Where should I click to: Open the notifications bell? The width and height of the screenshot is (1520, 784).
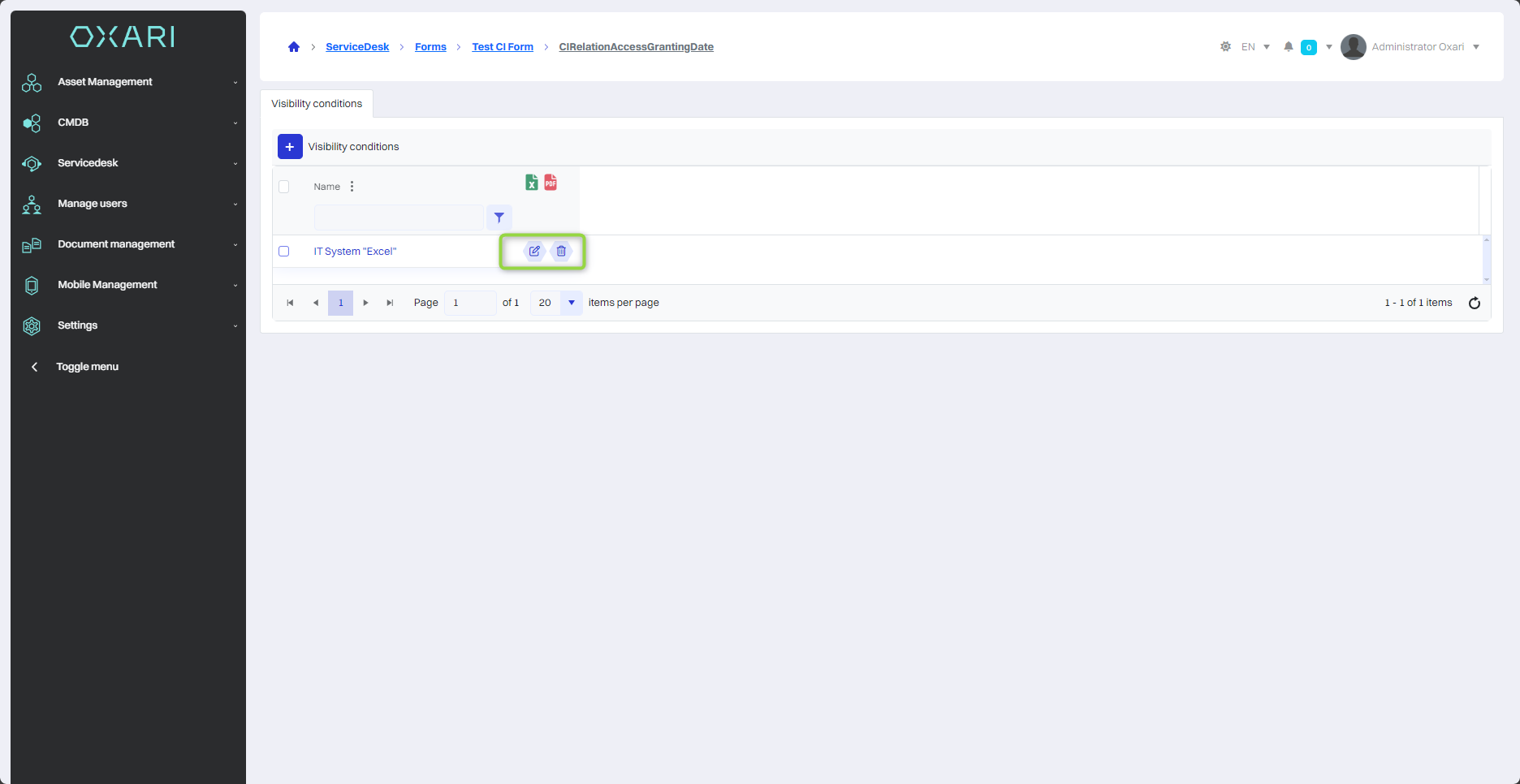pos(1288,47)
